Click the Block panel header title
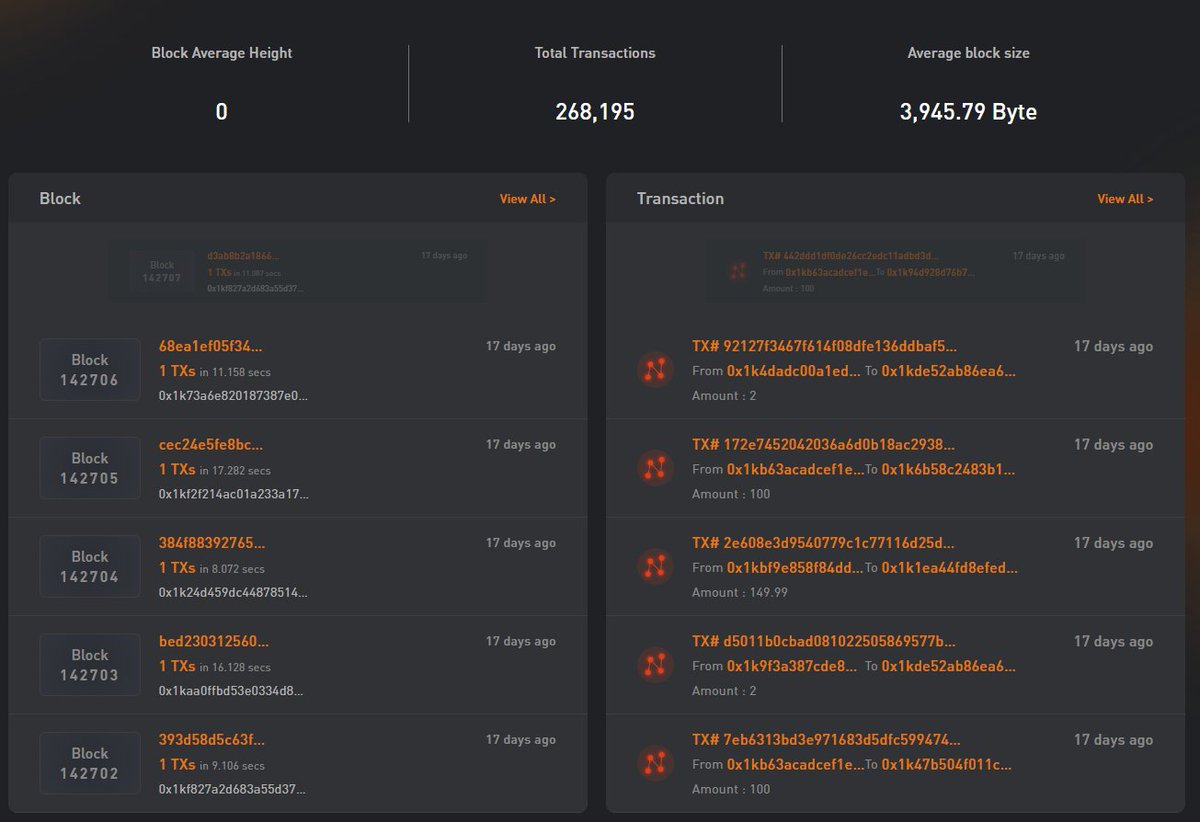The height and width of the screenshot is (822, 1200). click(60, 198)
